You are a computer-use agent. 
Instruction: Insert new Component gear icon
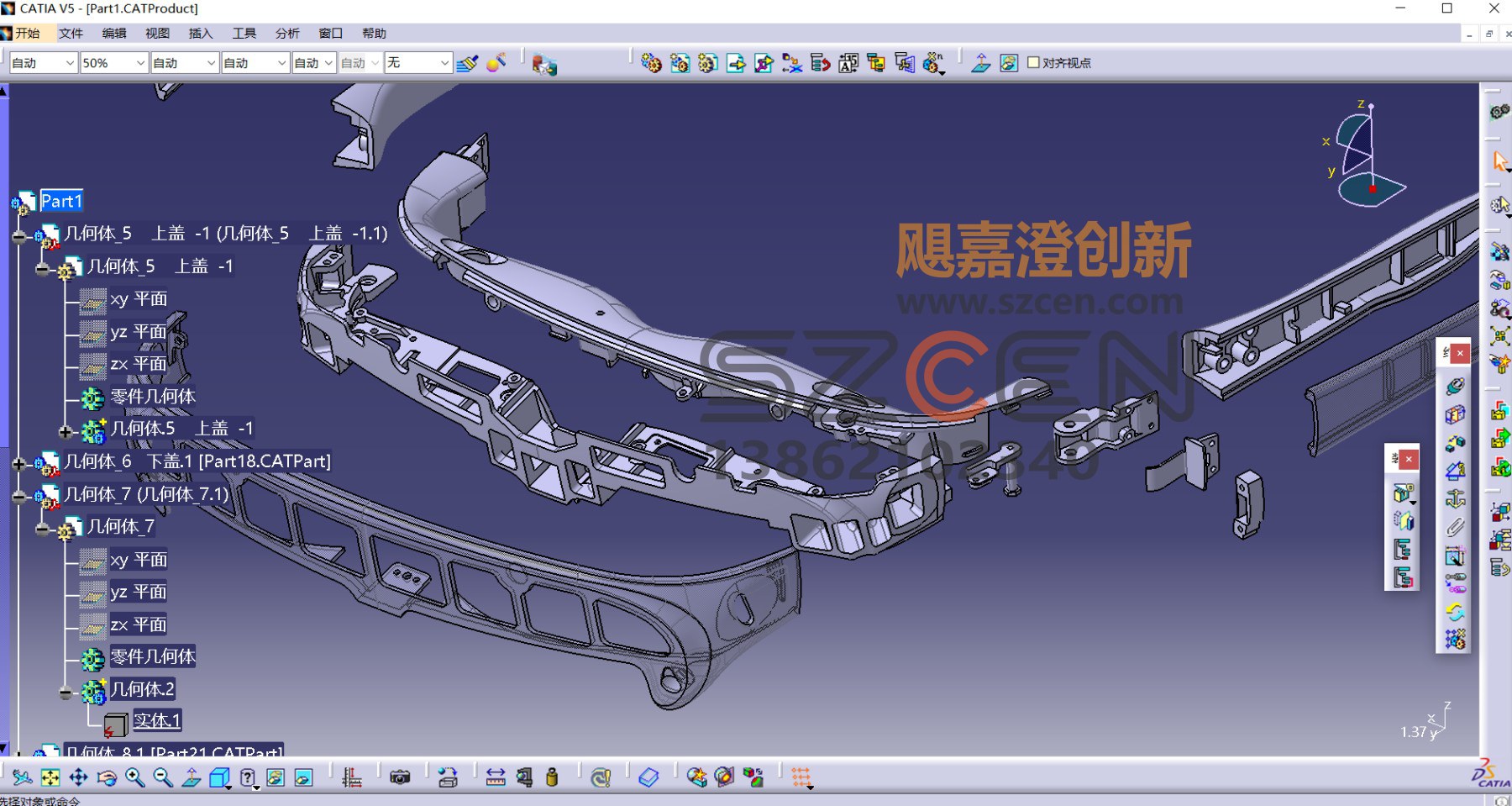coord(651,63)
